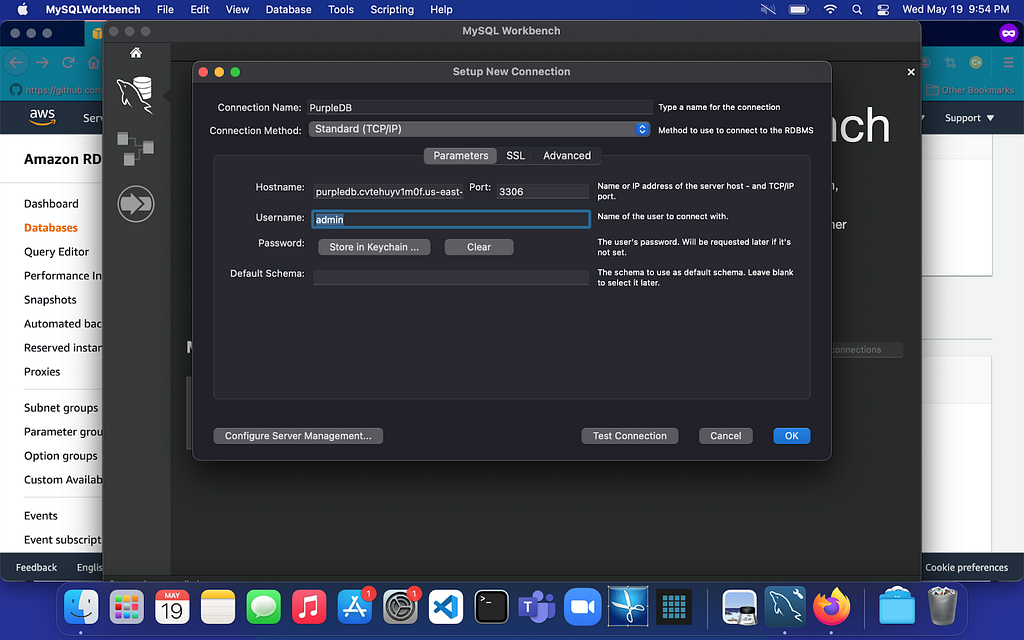Open the Models sidebar icon
This screenshot has width=1024, height=640.
point(135,148)
